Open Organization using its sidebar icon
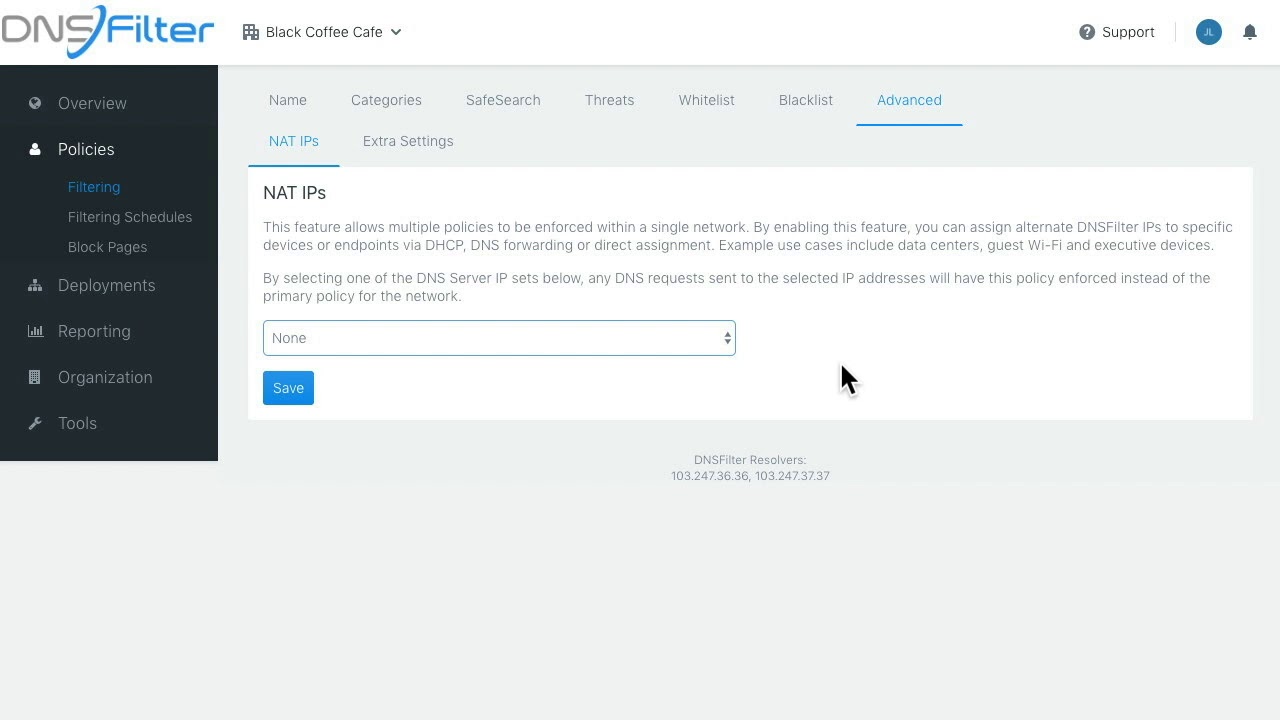This screenshot has height=720, width=1280. click(x=35, y=377)
